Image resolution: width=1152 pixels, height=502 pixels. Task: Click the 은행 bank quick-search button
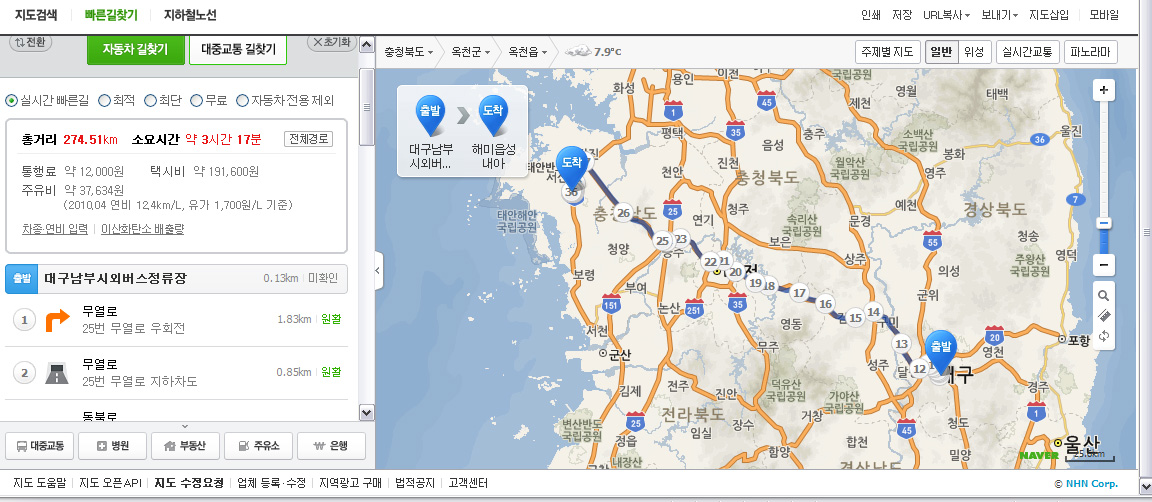(331, 446)
